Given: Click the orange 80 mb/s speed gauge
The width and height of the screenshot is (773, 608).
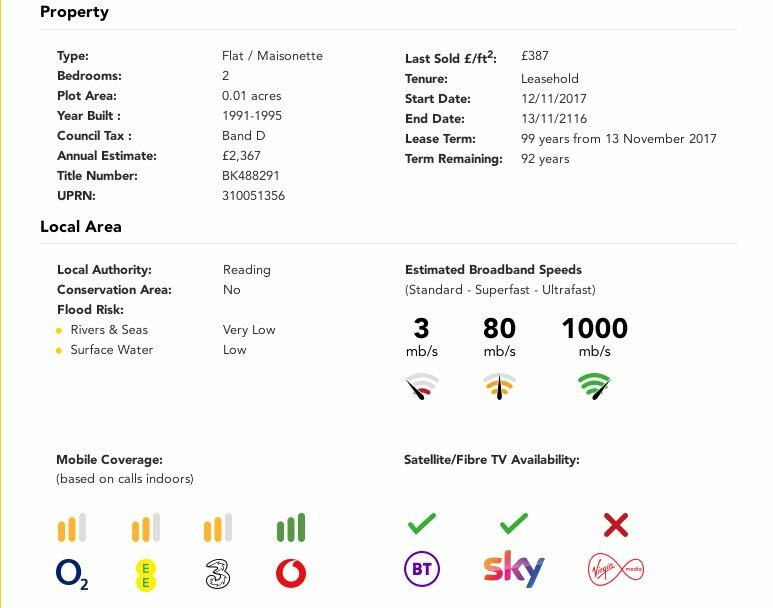Looking at the screenshot, I should (x=499, y=386).
